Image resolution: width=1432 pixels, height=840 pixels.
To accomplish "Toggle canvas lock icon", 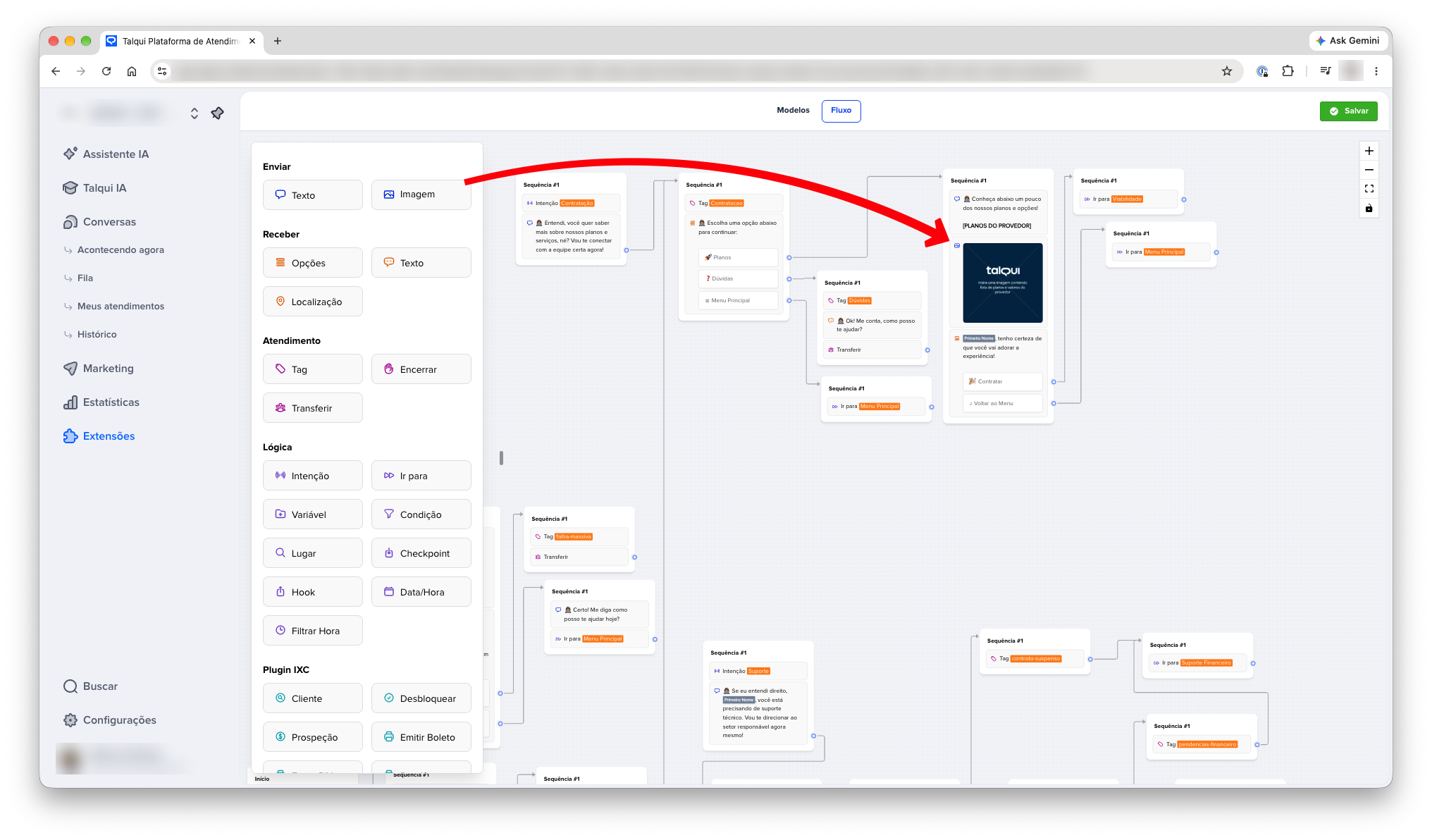I will (1369, 208).
